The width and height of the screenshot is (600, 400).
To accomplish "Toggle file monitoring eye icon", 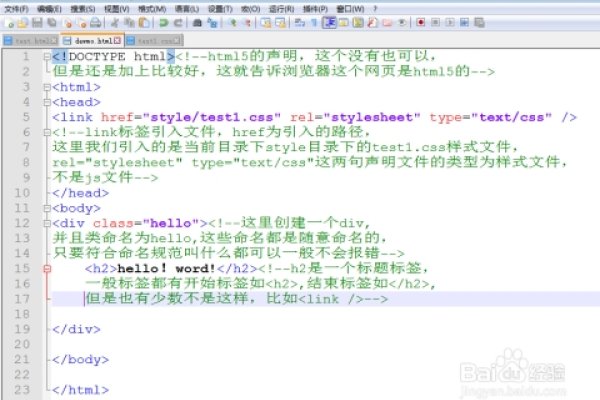I will click(x=402, y=23).
